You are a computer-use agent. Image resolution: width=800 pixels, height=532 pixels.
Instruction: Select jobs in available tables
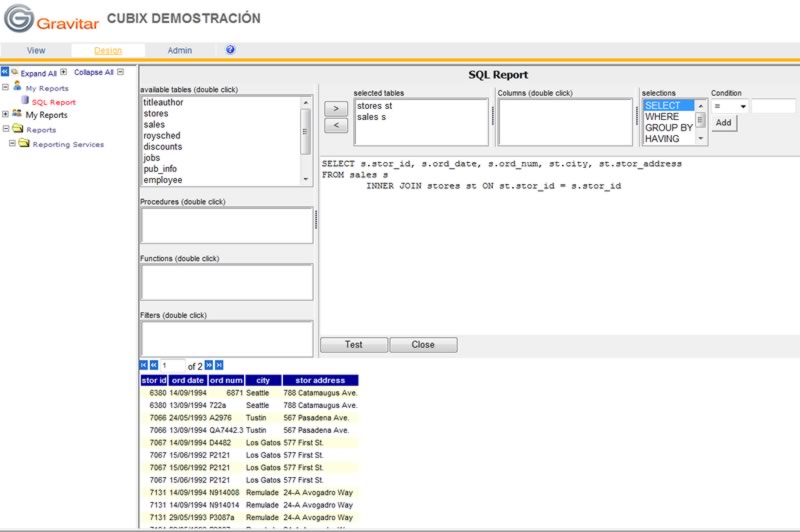pos(222,158)
